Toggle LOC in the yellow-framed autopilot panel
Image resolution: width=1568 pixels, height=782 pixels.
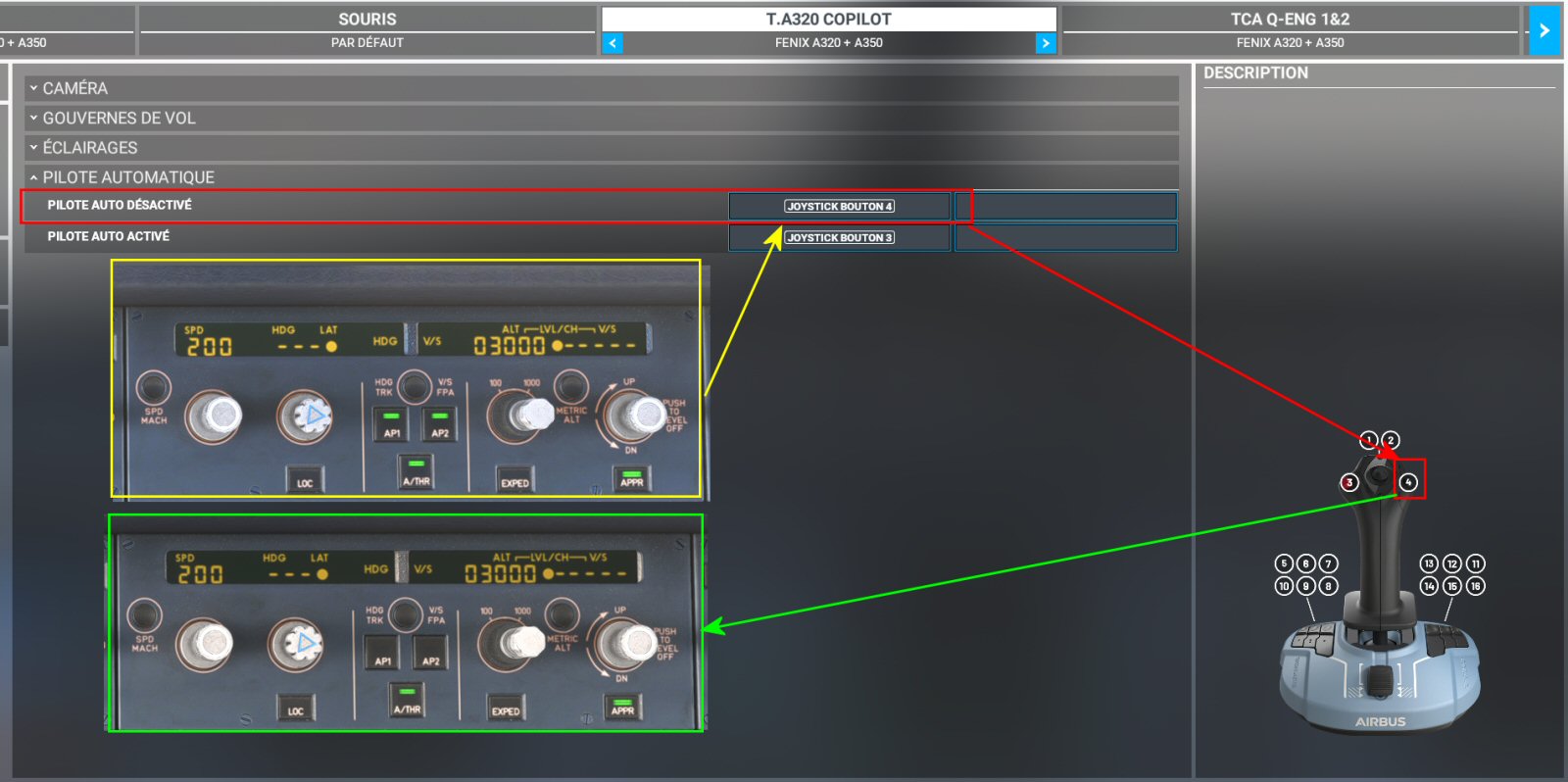tap(305, 479)
